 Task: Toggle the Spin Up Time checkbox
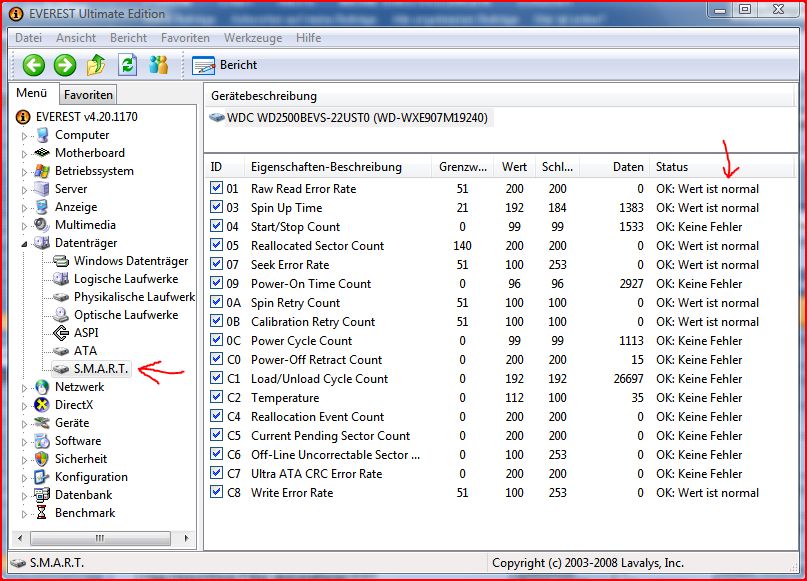click(x=216, y=207)
